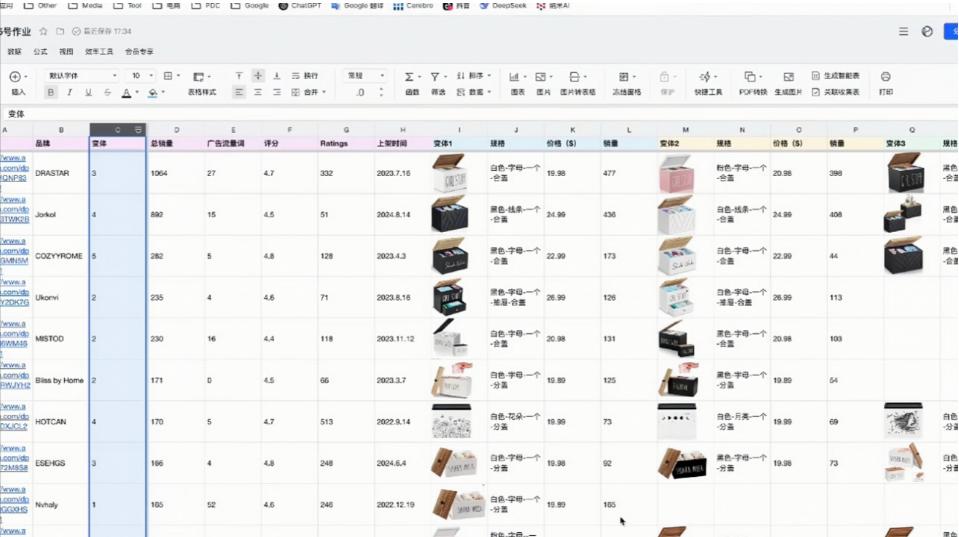
Task: Toggle bold formatting button
Action: [x=51, y=92]
